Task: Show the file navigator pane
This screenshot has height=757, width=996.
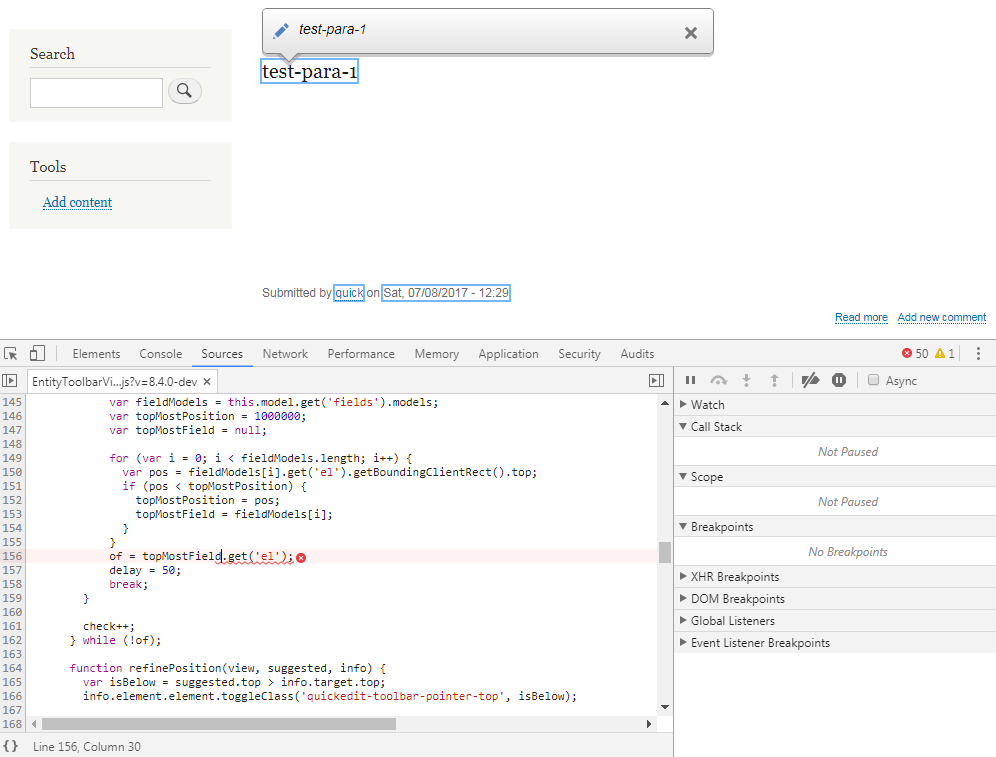Action: (10, 380)
